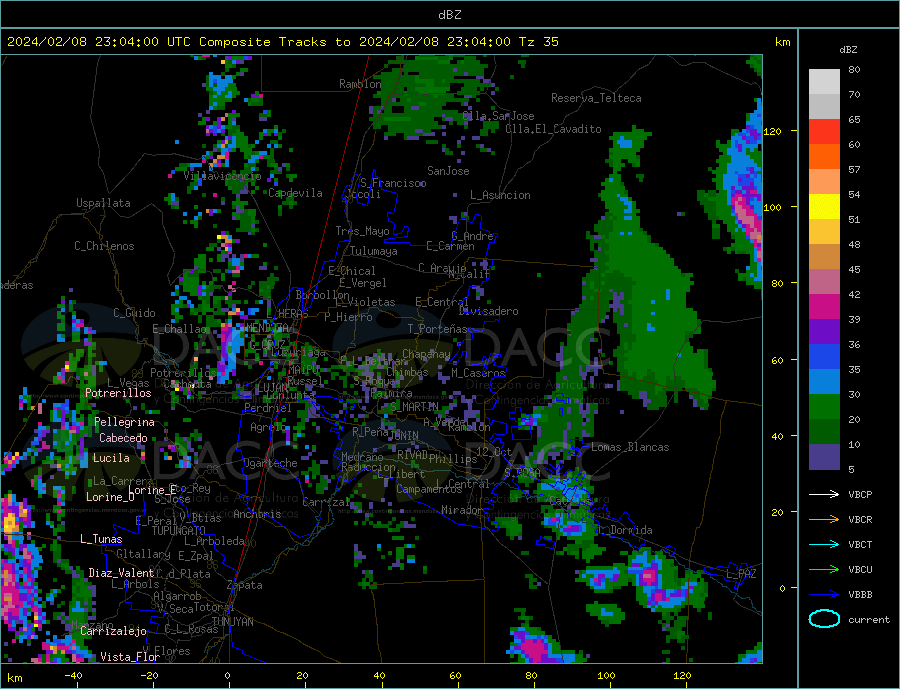Click the 'Vista_Flor' place label
The width and height of the screenshot is (900, 689).
(x=130, y=657)
